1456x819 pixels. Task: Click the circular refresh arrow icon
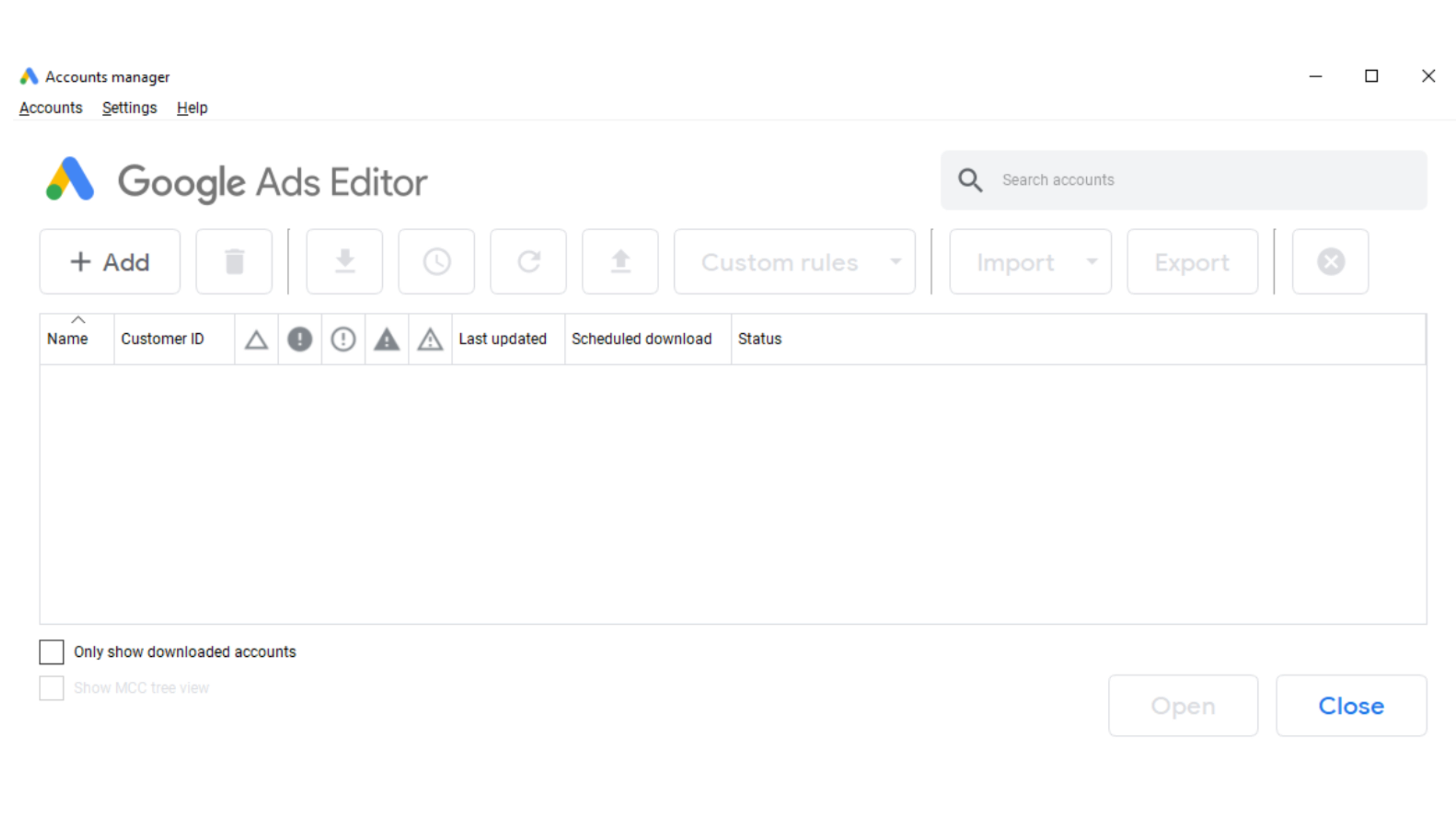click(529, 262)
